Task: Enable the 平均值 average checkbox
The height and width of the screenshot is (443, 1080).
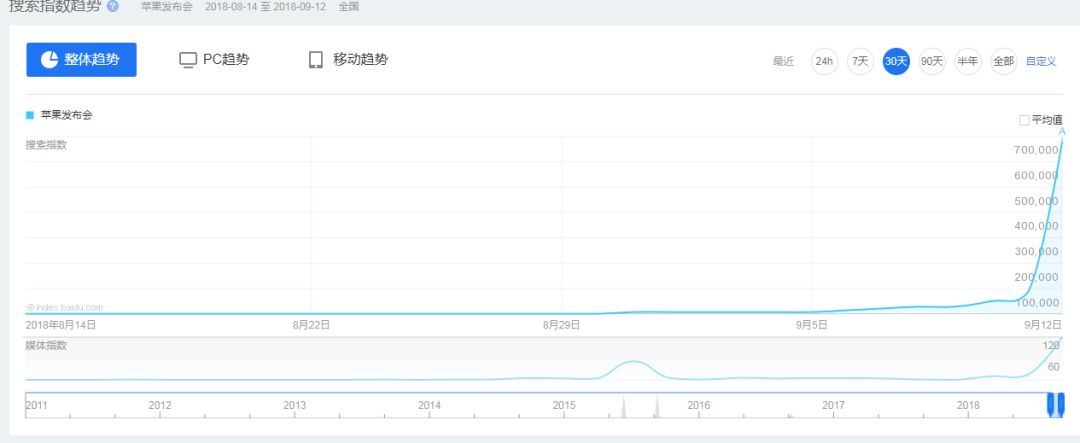Action: (1024, 121)
